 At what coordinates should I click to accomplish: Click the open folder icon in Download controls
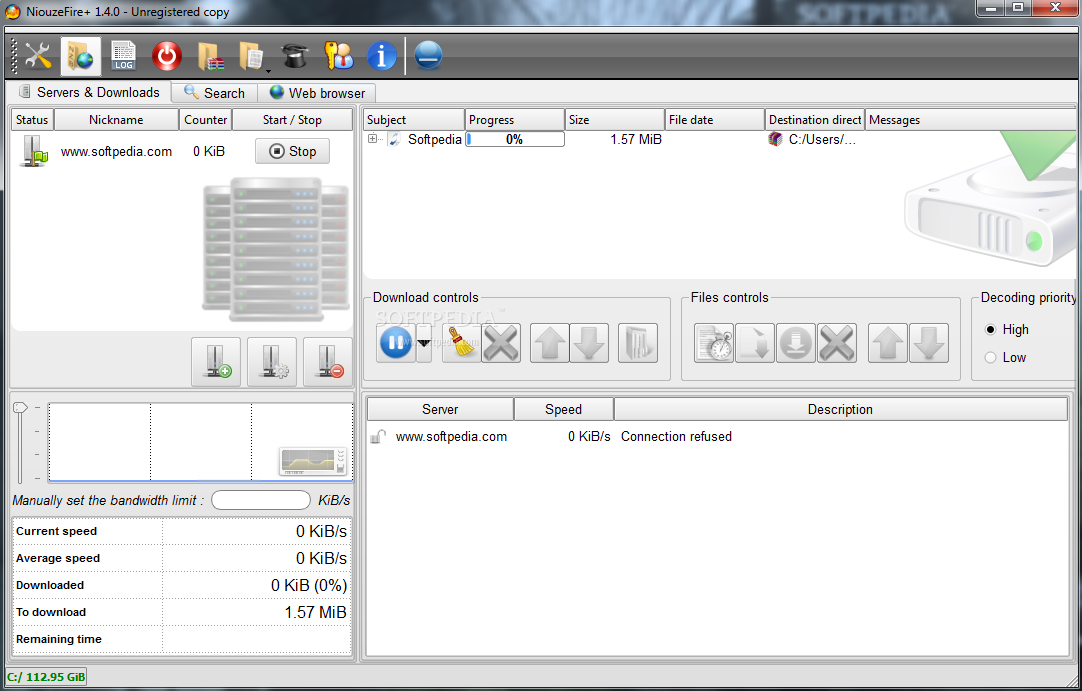[638, 342]
